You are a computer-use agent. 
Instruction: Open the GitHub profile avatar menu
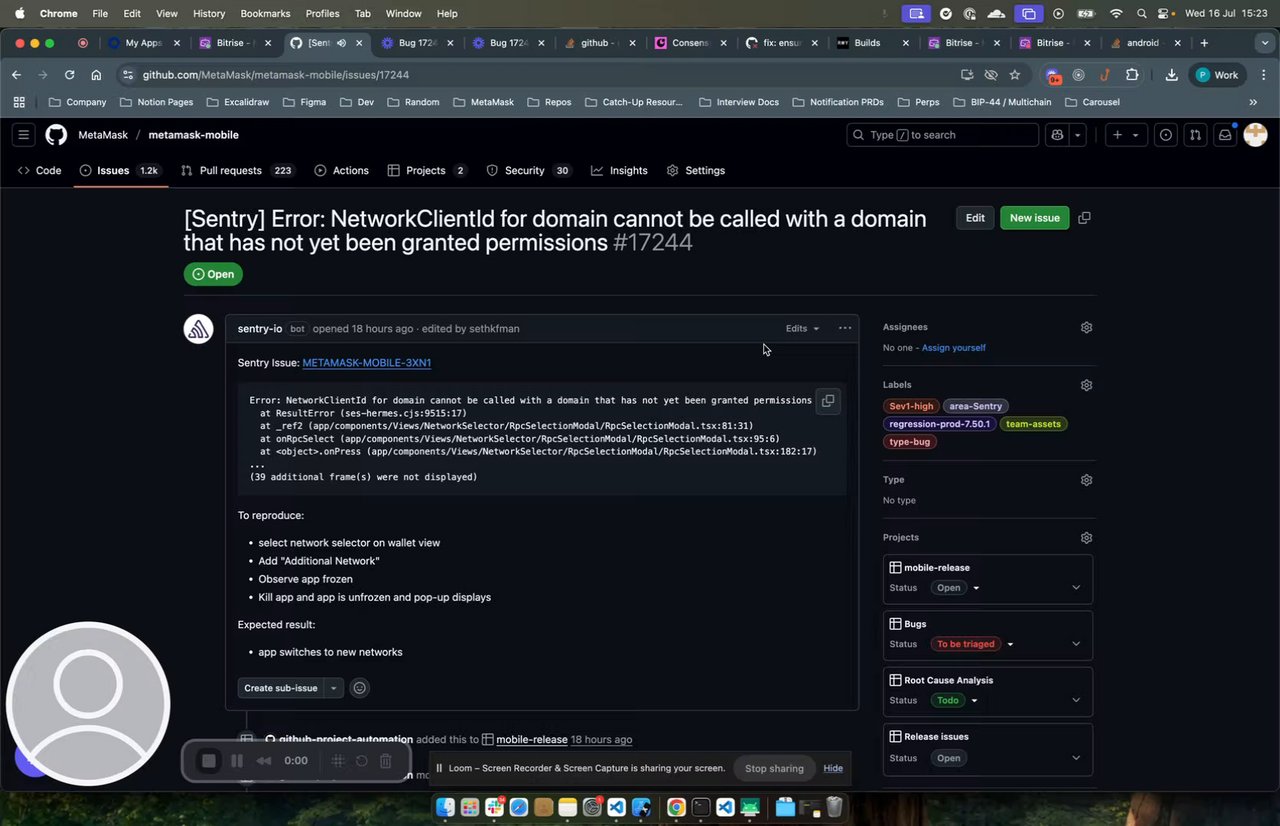(1255, 135)
